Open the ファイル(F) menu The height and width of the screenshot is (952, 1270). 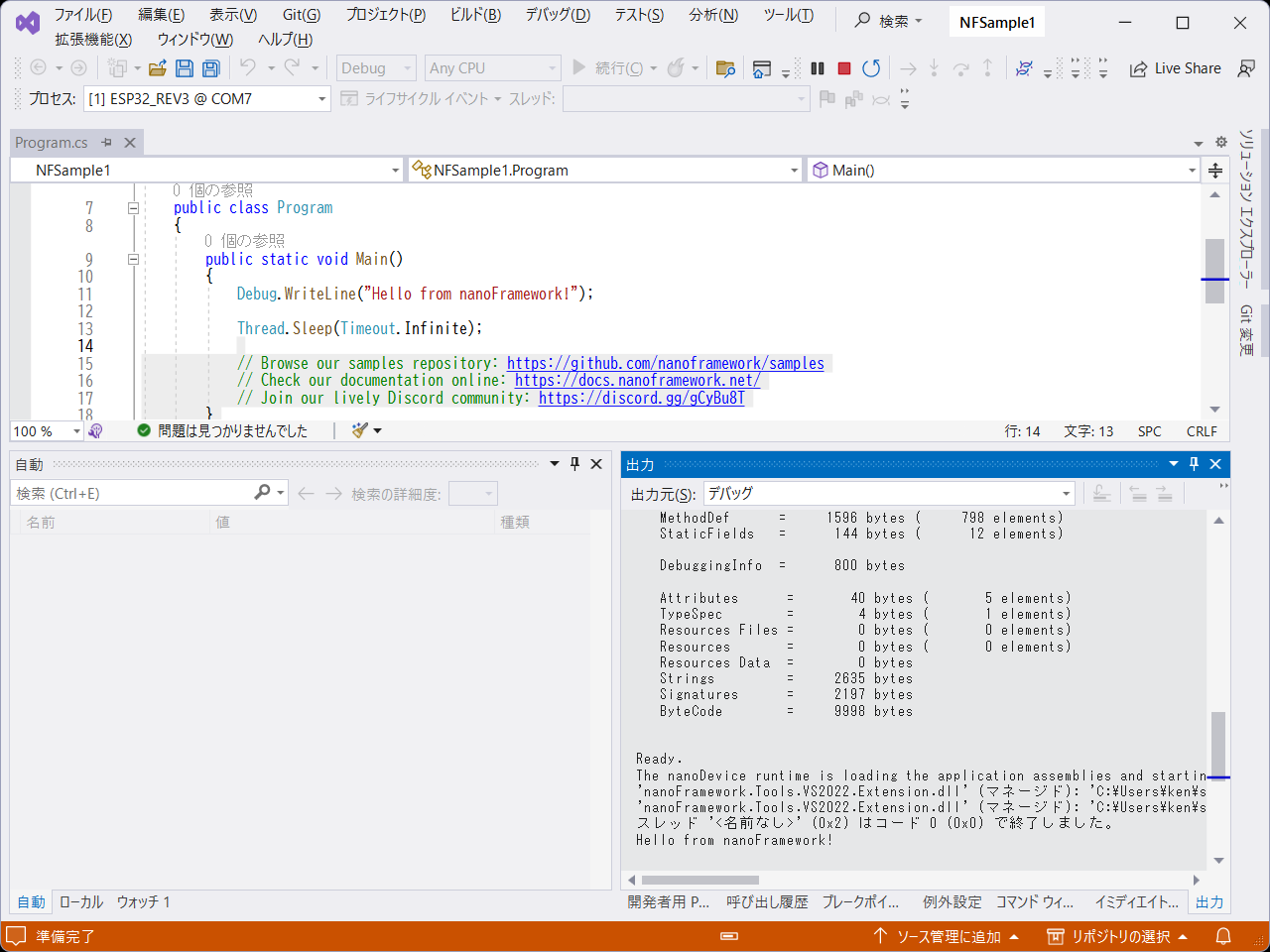click(83, 15)
